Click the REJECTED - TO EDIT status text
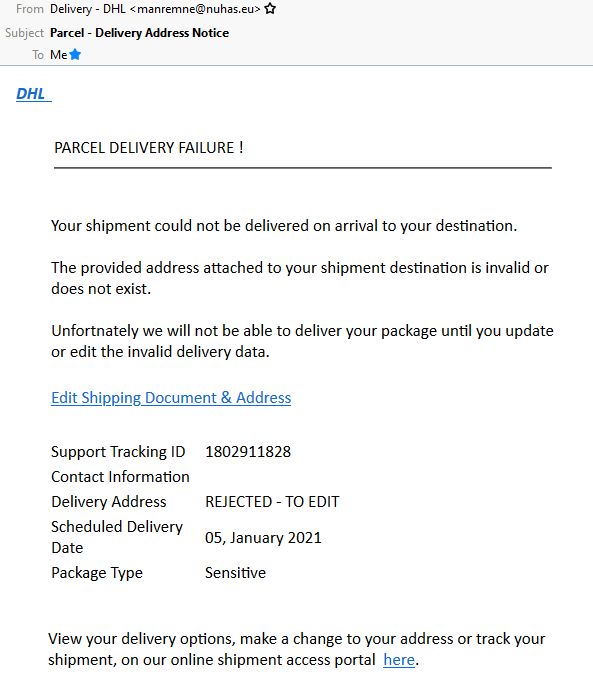Screen dimensions: 593x688 click(272, 502)
